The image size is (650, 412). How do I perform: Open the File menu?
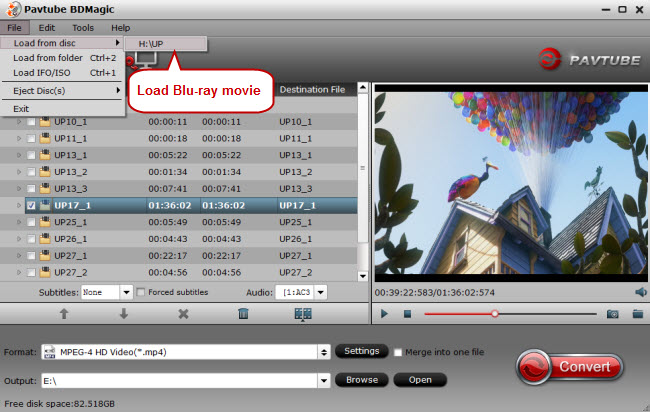15,28
